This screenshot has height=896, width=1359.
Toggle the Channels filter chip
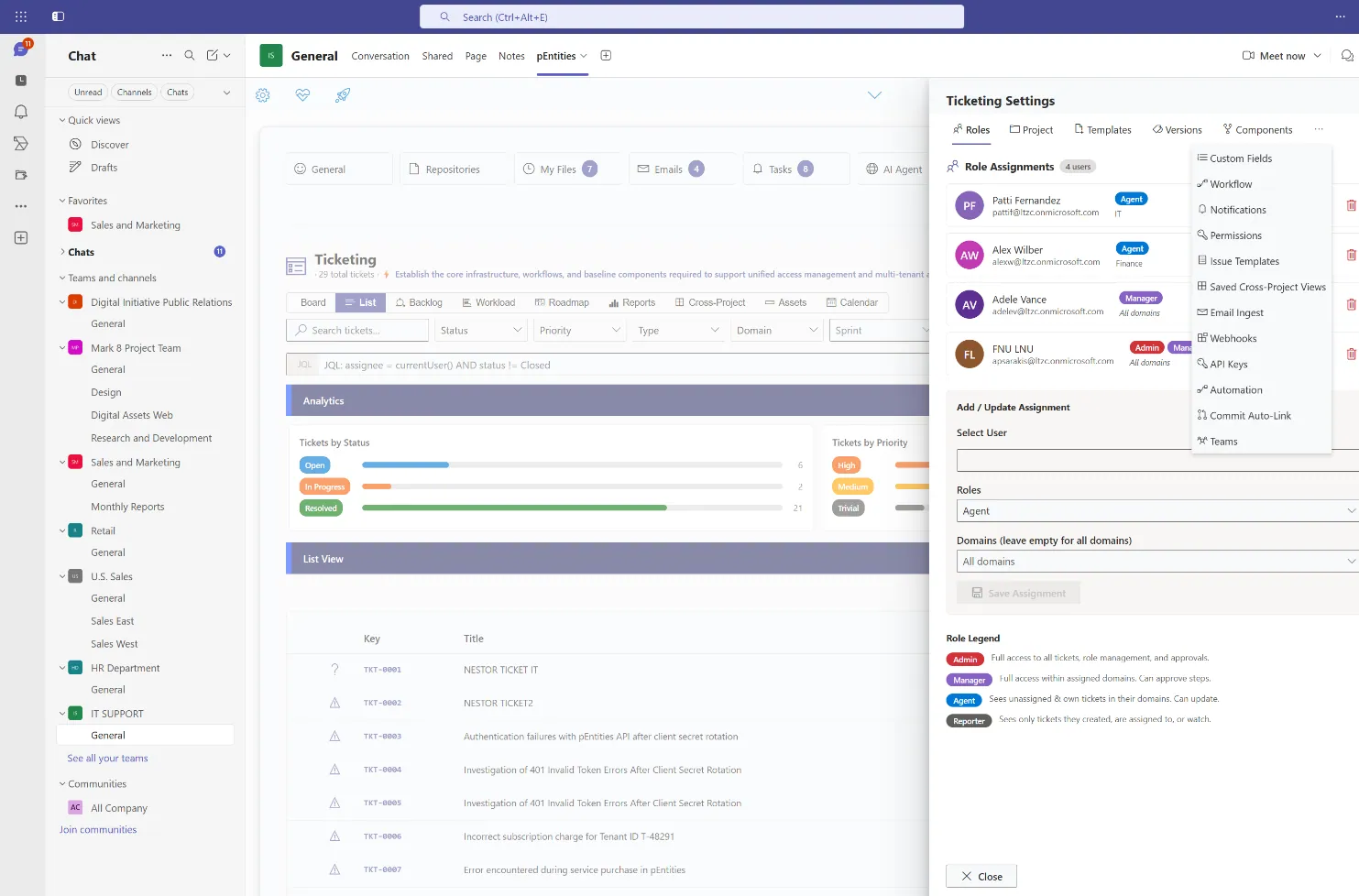(x=134, y=93)
